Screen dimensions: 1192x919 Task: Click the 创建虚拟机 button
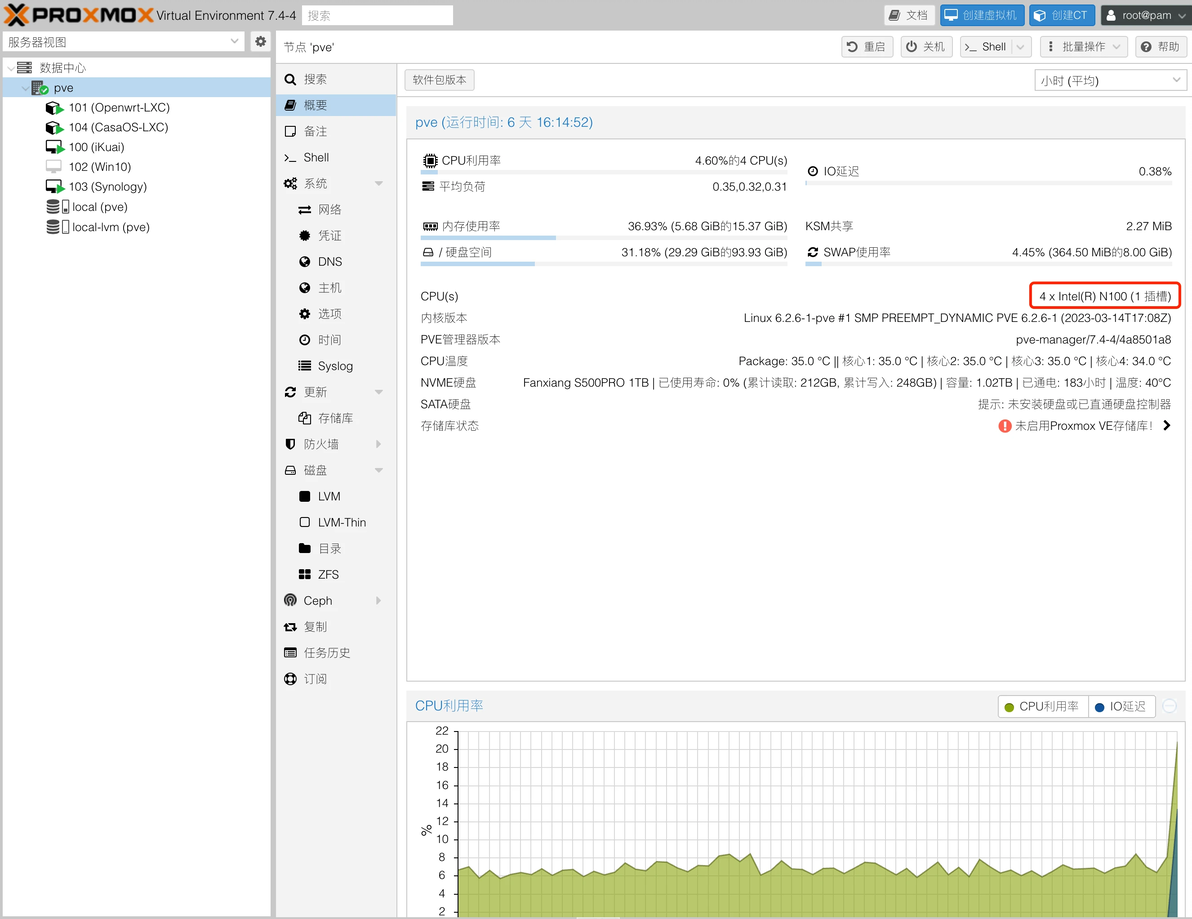tap(981, 15)
